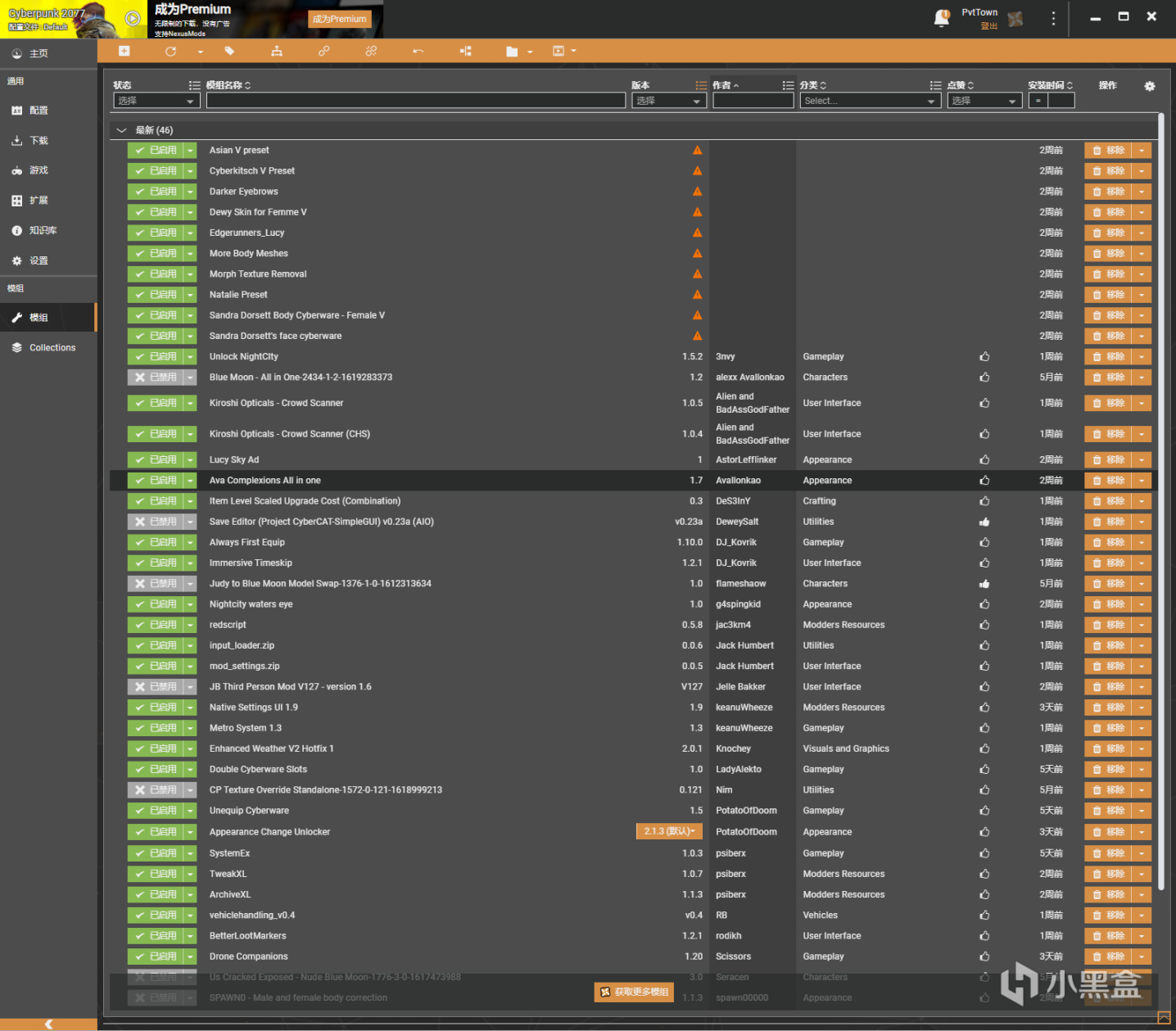Open the 状态 filter dropdown
The image size is (1176, 1031).
[156, 101]
